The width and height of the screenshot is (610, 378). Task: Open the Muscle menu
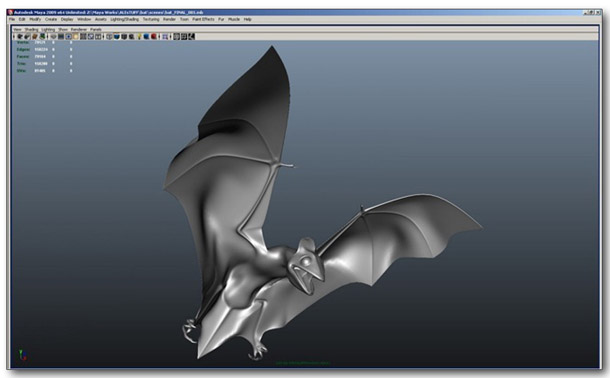pyautogui.click(x=234, y=19)
